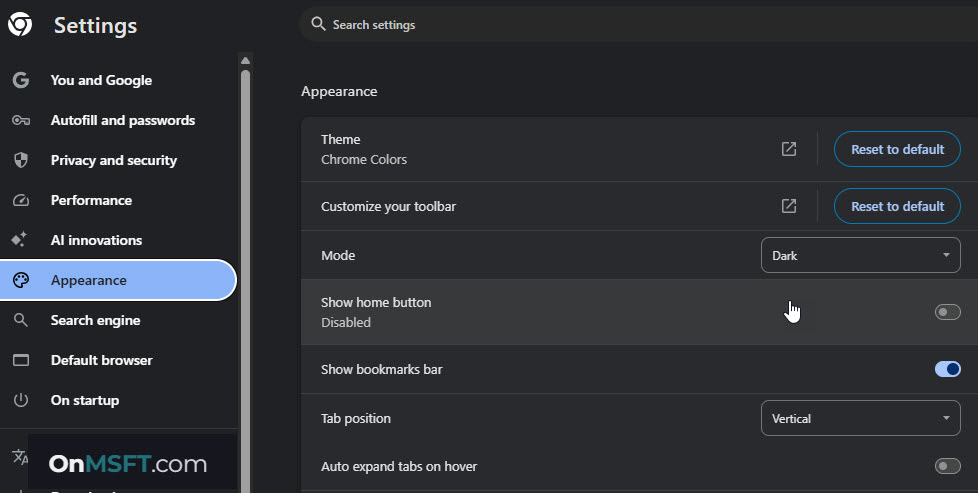The height and width of the screenshot is (493, 978).
Task: Click the AI innovations sparkle icon
Action: point(20,240)
